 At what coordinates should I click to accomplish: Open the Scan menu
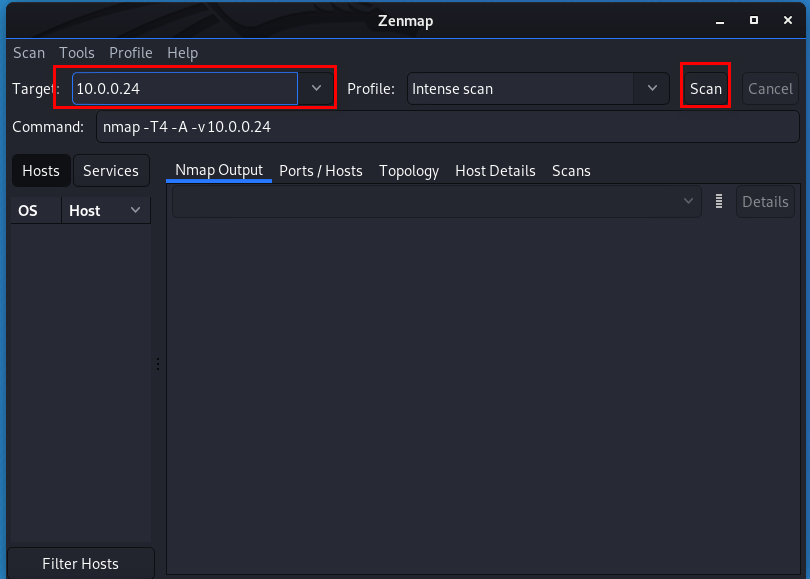[29, 53]
